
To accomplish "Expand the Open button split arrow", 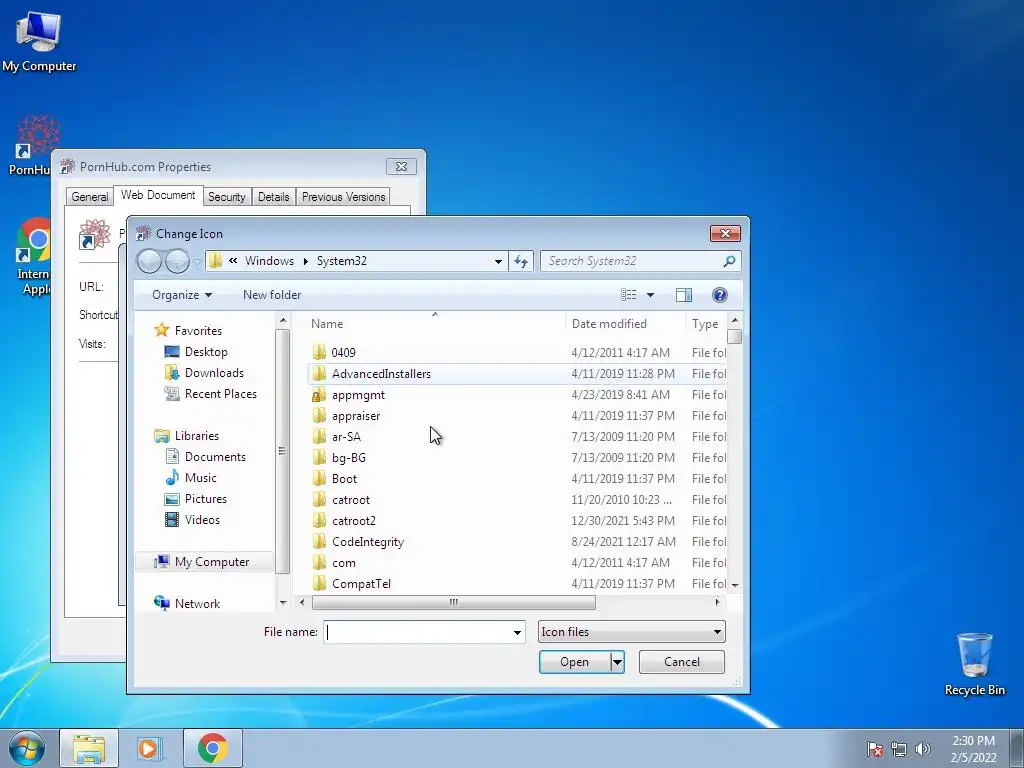I will point(617,662).
